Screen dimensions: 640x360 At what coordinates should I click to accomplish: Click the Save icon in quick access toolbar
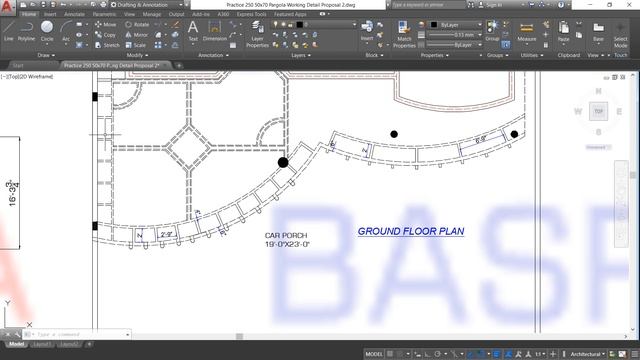click(43, 5)
